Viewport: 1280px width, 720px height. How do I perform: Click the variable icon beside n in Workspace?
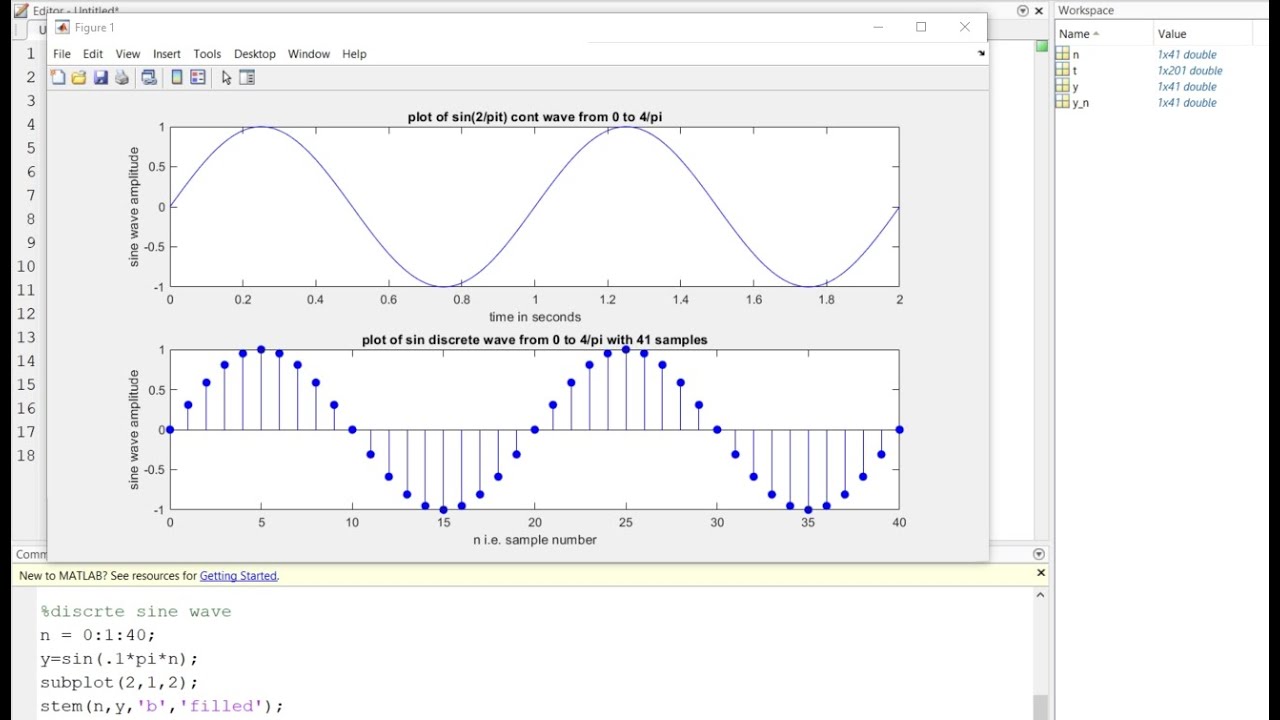[1063, 54]
